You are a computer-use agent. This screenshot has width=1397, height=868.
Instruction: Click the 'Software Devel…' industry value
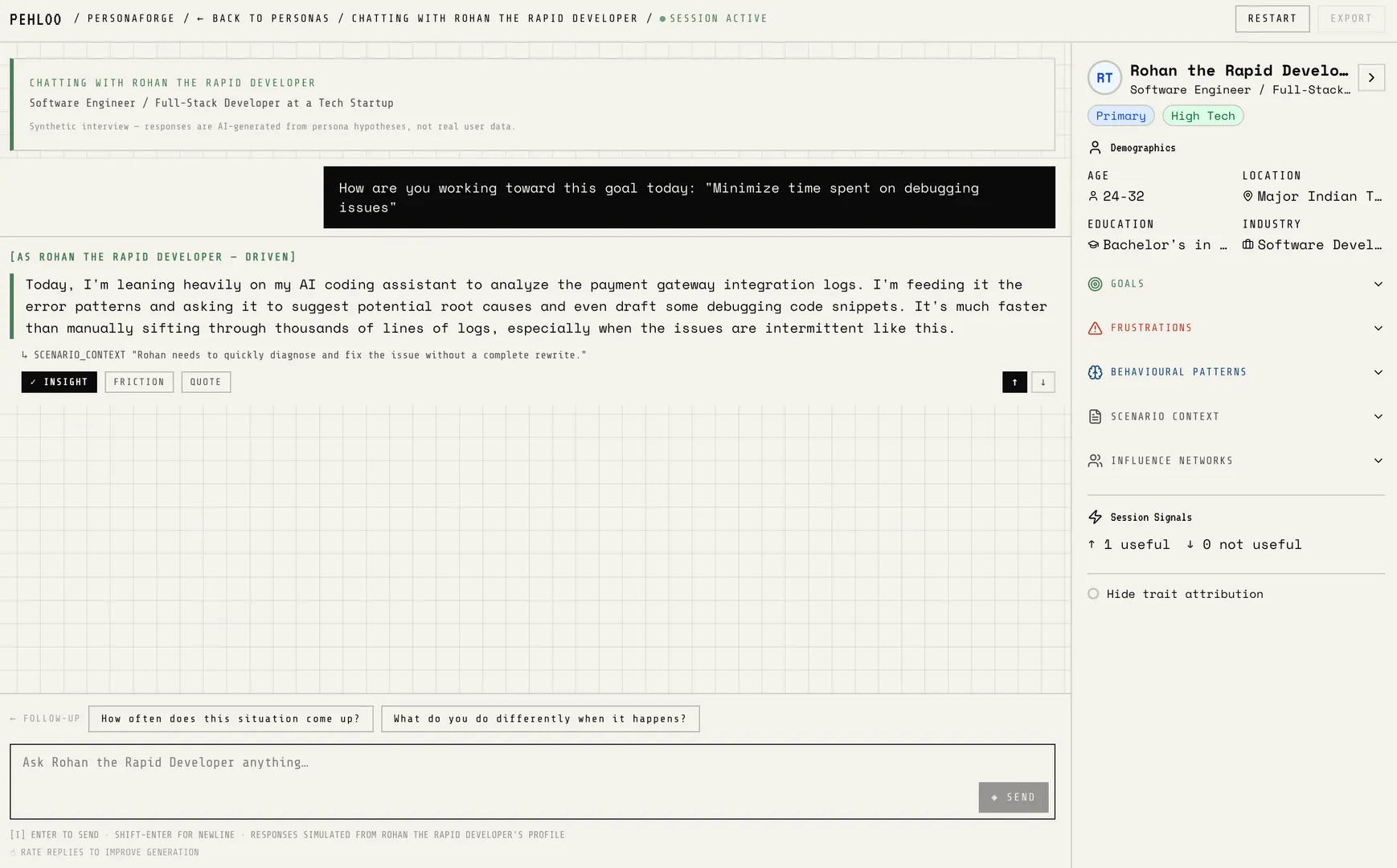pos(1320,244)
